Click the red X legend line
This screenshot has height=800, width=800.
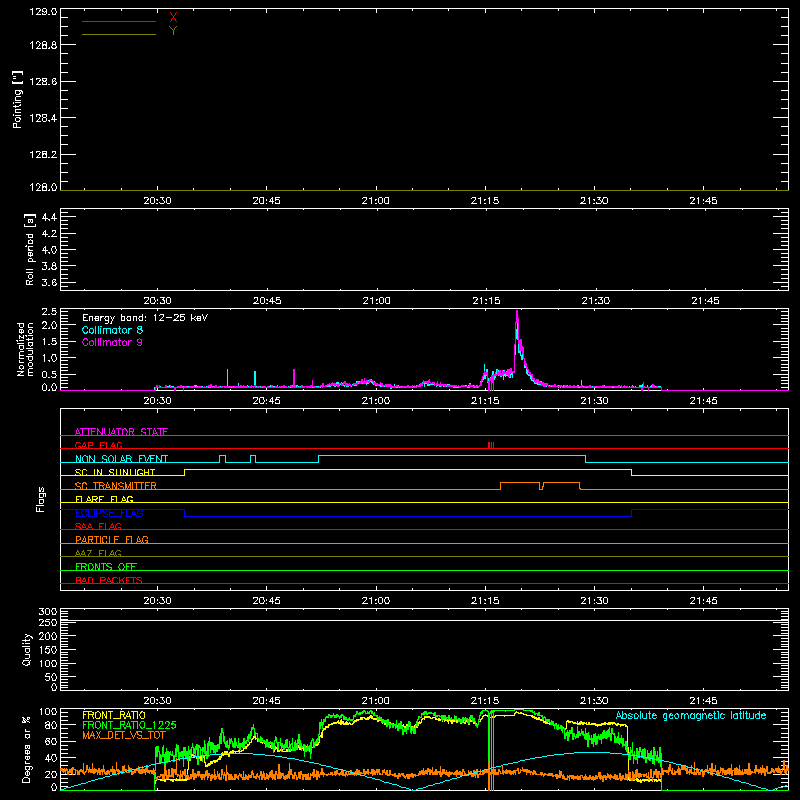(x=119, y=21)
